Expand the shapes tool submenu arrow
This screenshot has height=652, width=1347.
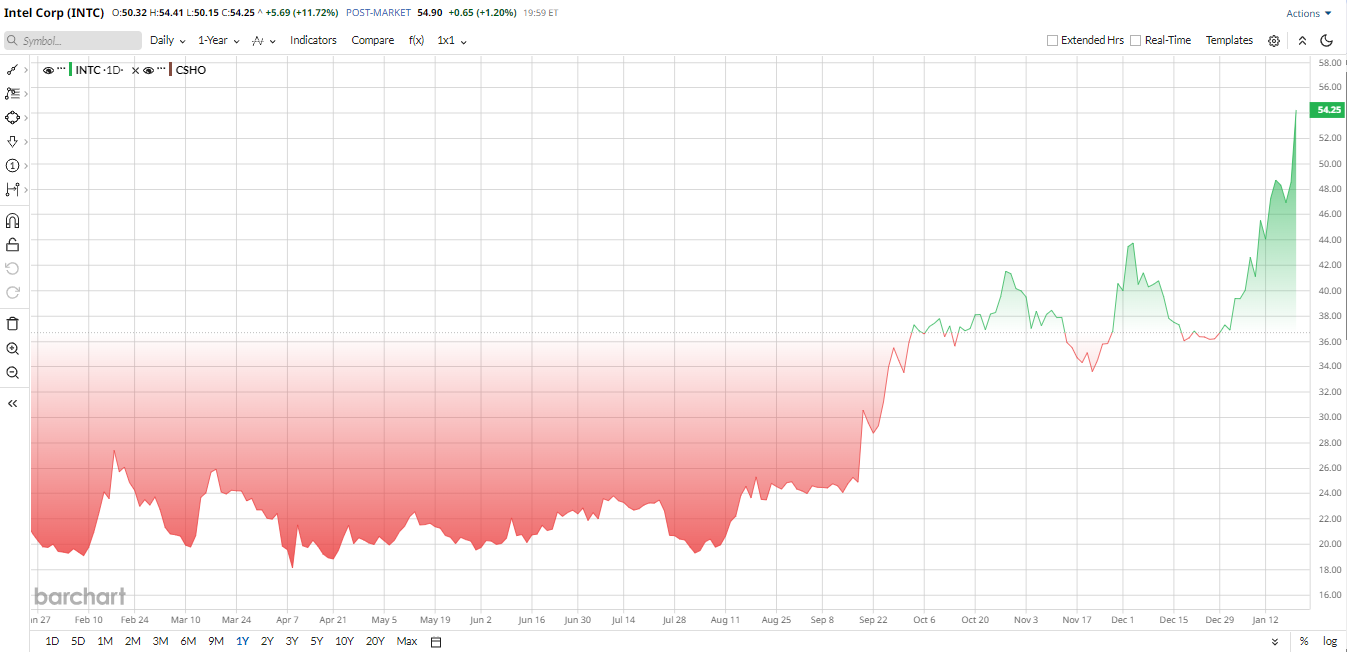coord(25,117)
